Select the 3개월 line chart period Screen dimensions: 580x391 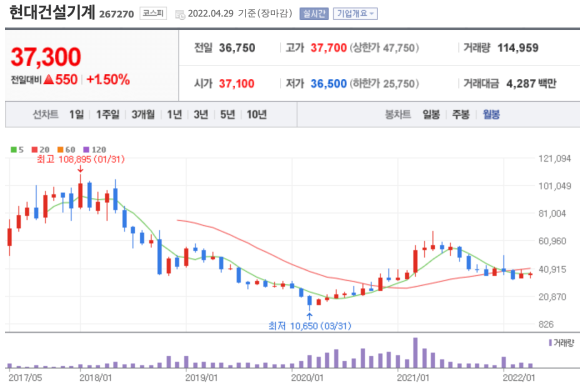point(143,115)
